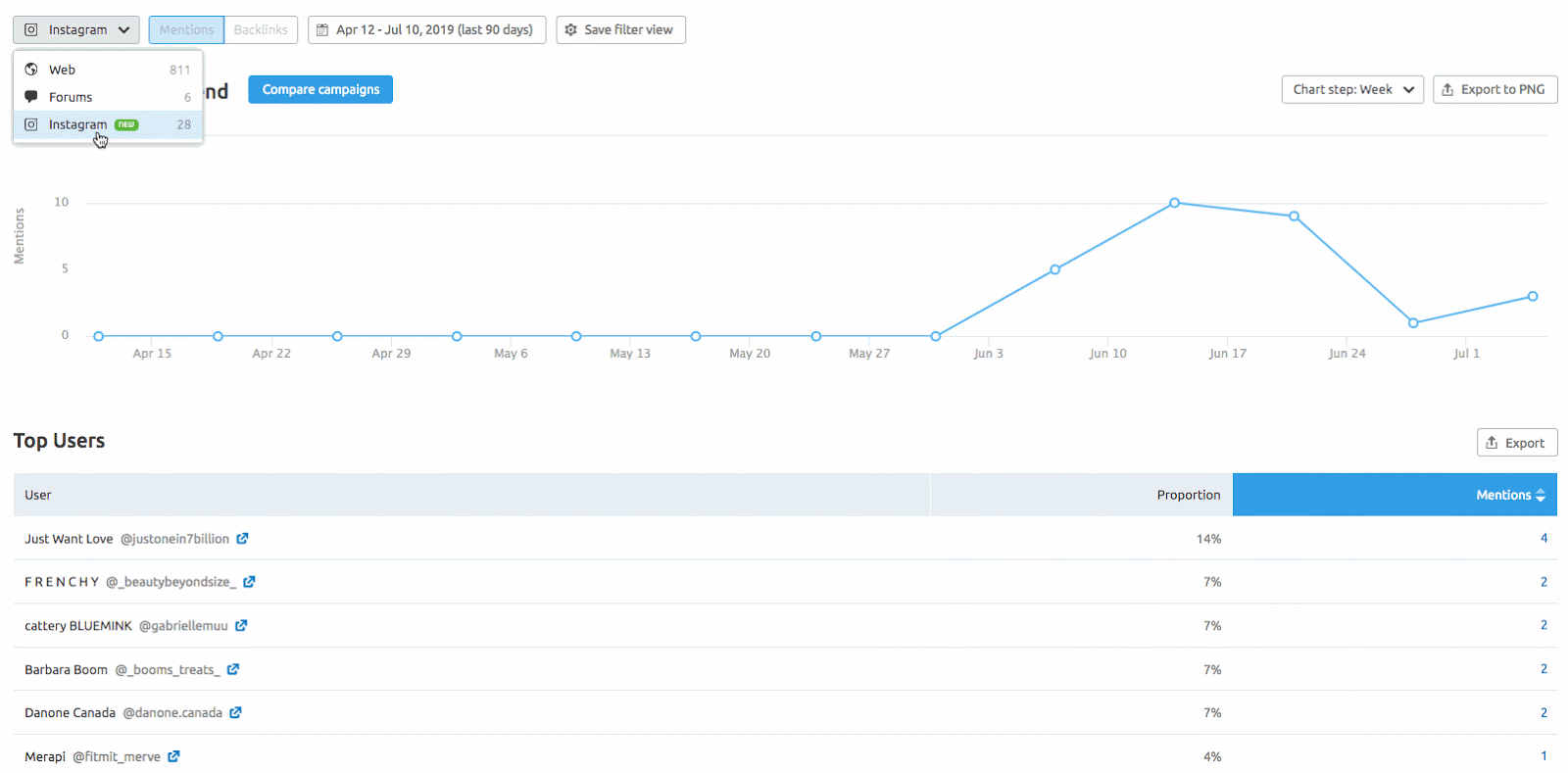Screen dimensions: 1568x773
Task: Open the Instagram source dropdown
Action: click(x=76, y=30)
